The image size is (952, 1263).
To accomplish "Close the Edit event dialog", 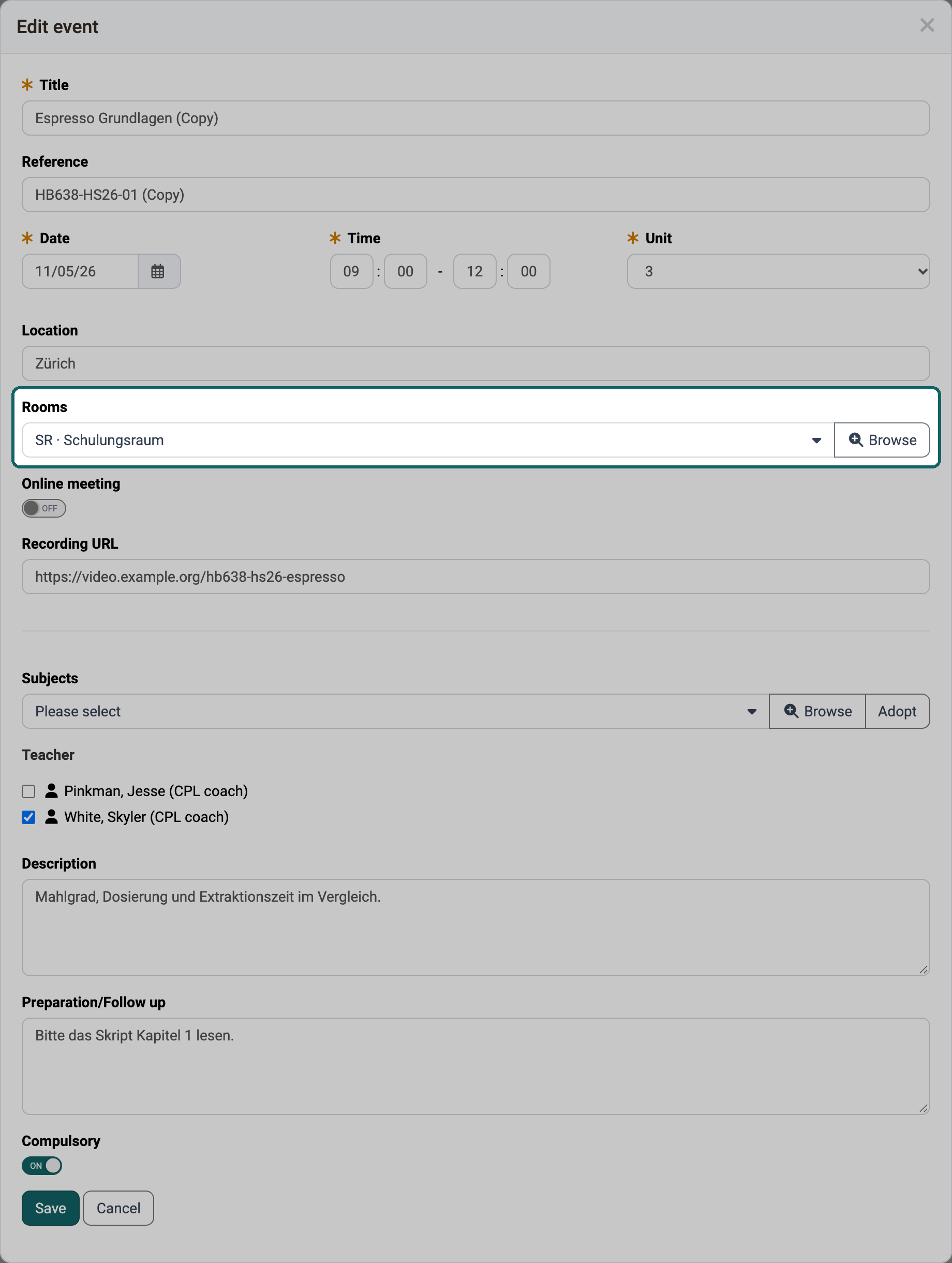I will tap(927, 25).
